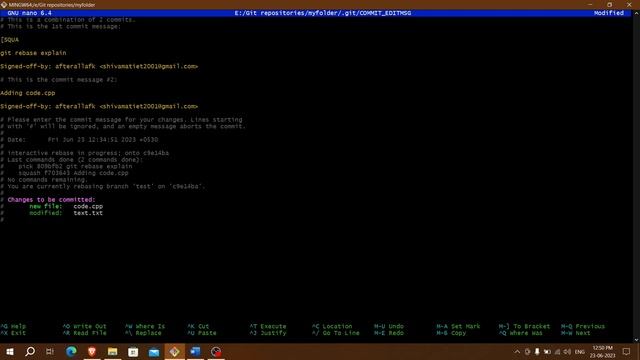Click the 'Modified' status indicator
640x360 pixels.
609,13
